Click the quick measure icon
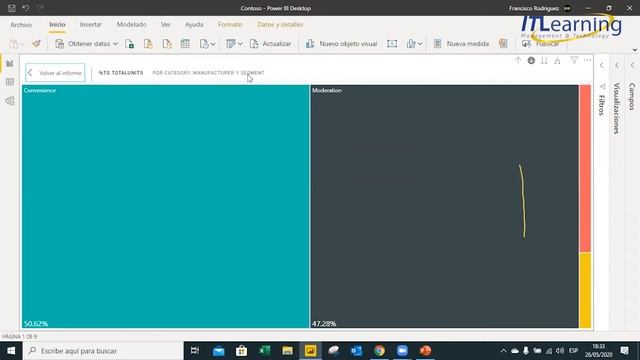 tap(503, 44)
